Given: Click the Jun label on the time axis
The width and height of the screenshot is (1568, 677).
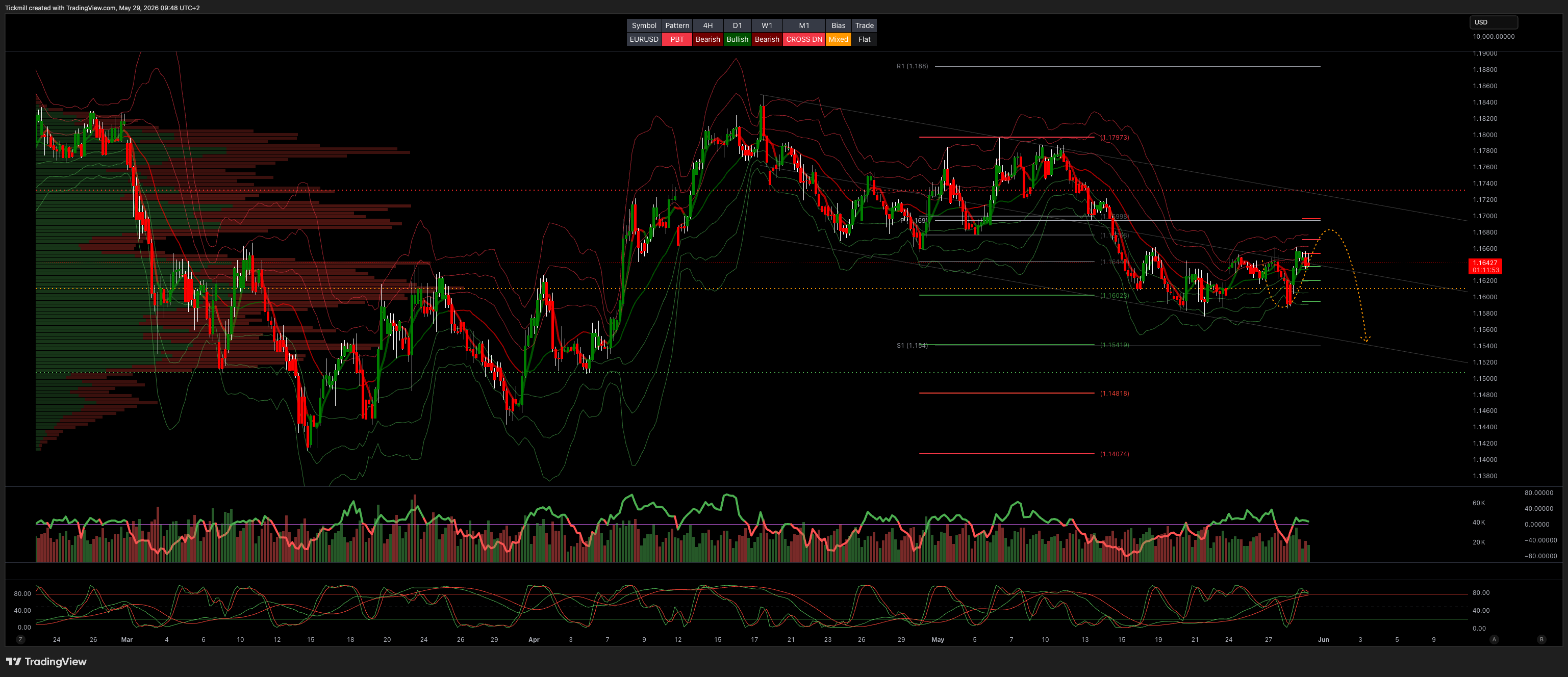Looking at the screenshot, I should click(x=1323, y=639).
